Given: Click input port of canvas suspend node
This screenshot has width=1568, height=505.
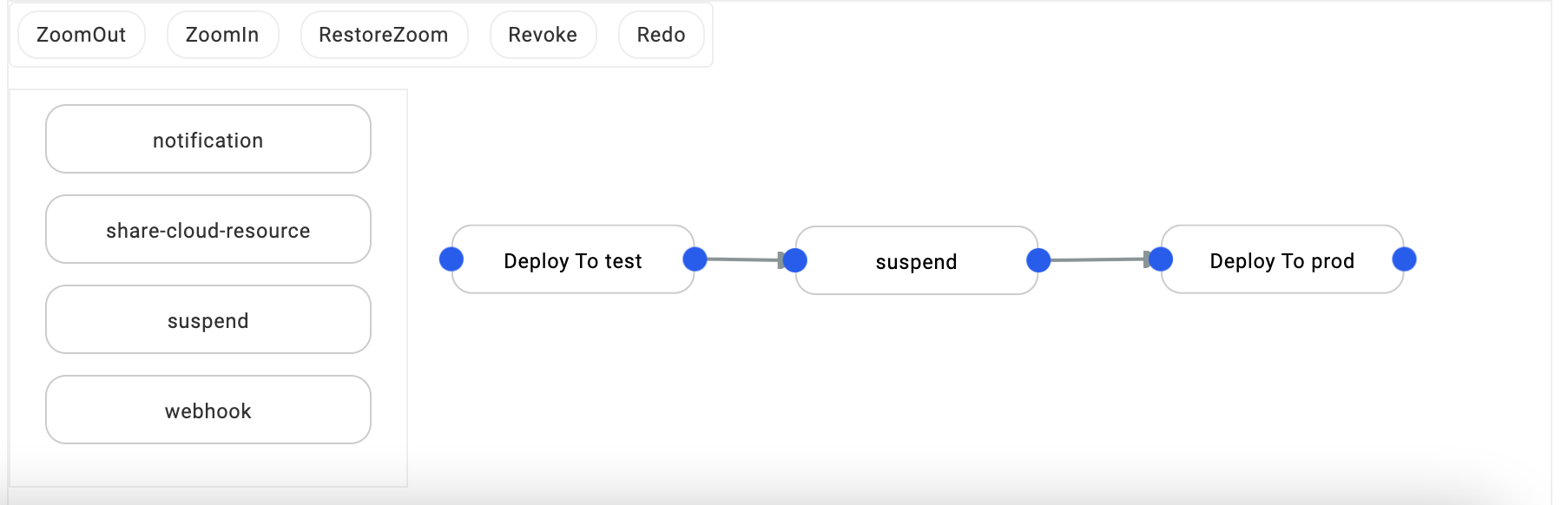Looking at the screenshot, I should click(x=795, y=260).
